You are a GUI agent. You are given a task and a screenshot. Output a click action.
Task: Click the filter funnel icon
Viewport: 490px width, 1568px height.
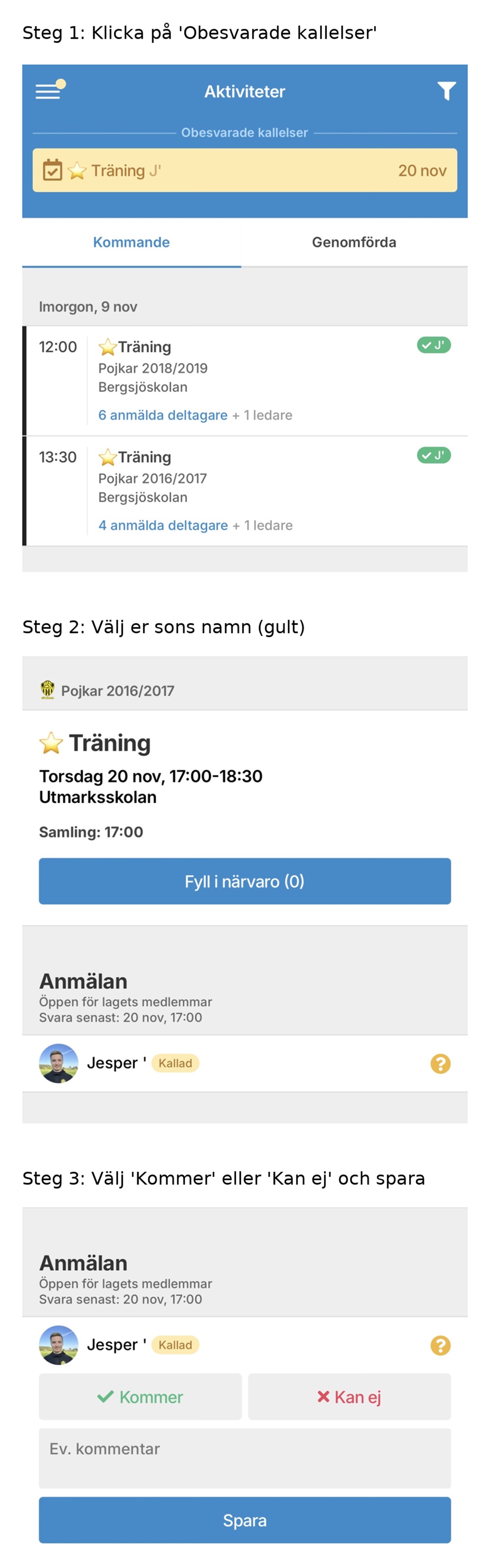(x=446, y=91)
